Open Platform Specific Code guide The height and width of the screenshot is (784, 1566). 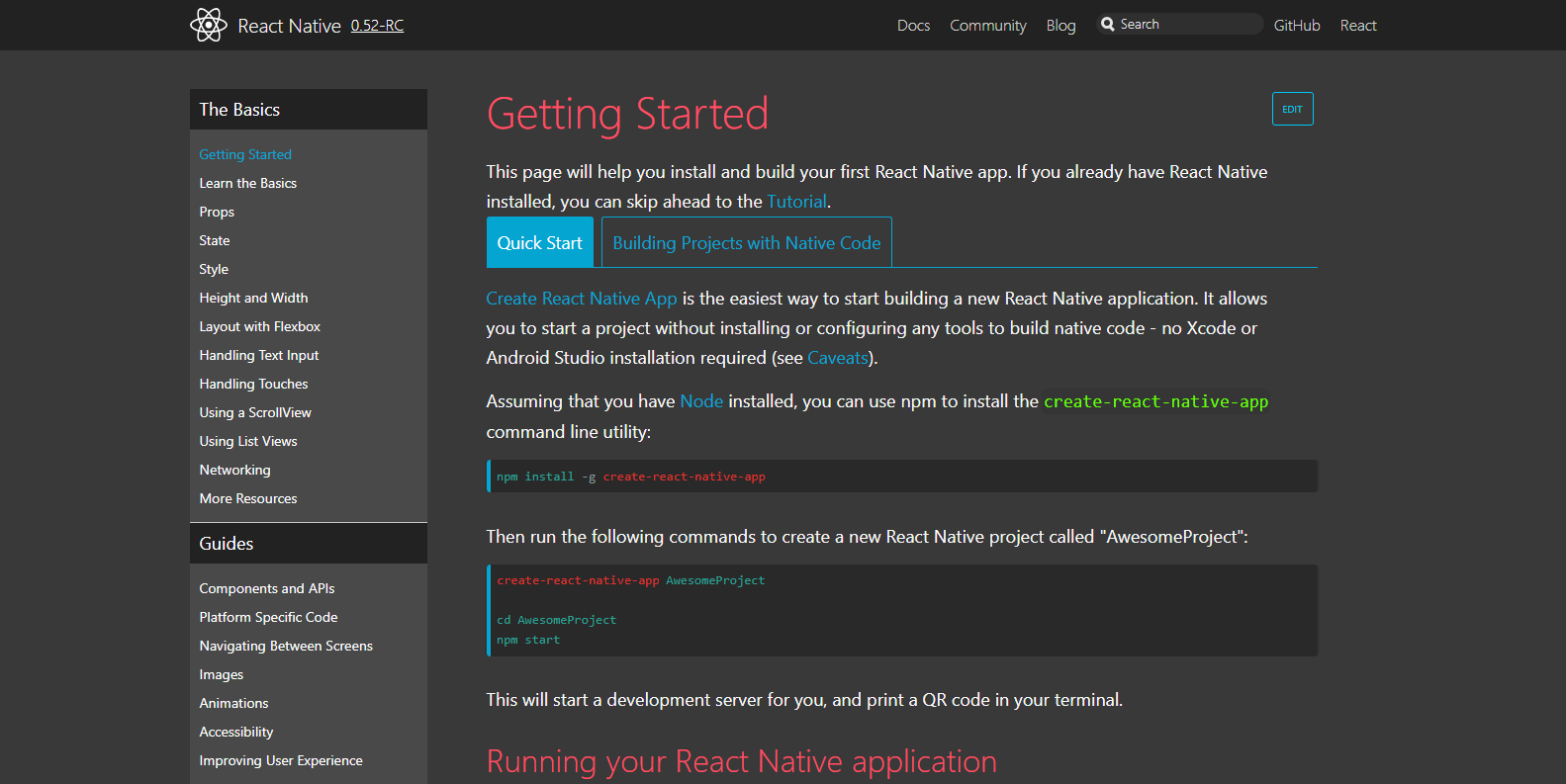click(x=268, y=617)
